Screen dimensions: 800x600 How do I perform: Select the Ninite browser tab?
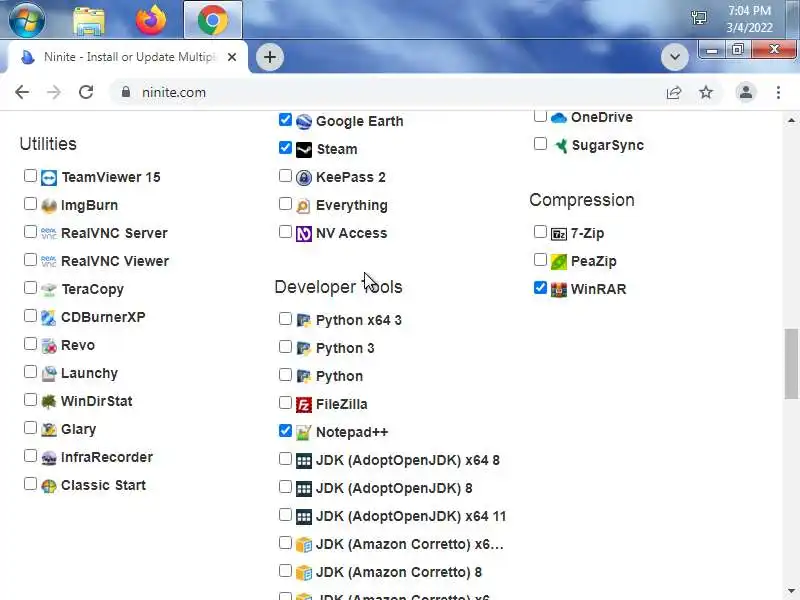(128, 57)
